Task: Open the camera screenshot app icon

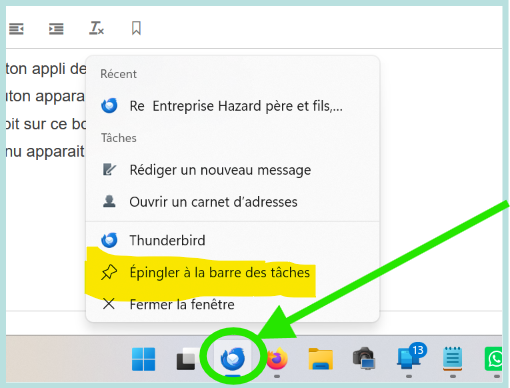Action: tap(364, 359)
